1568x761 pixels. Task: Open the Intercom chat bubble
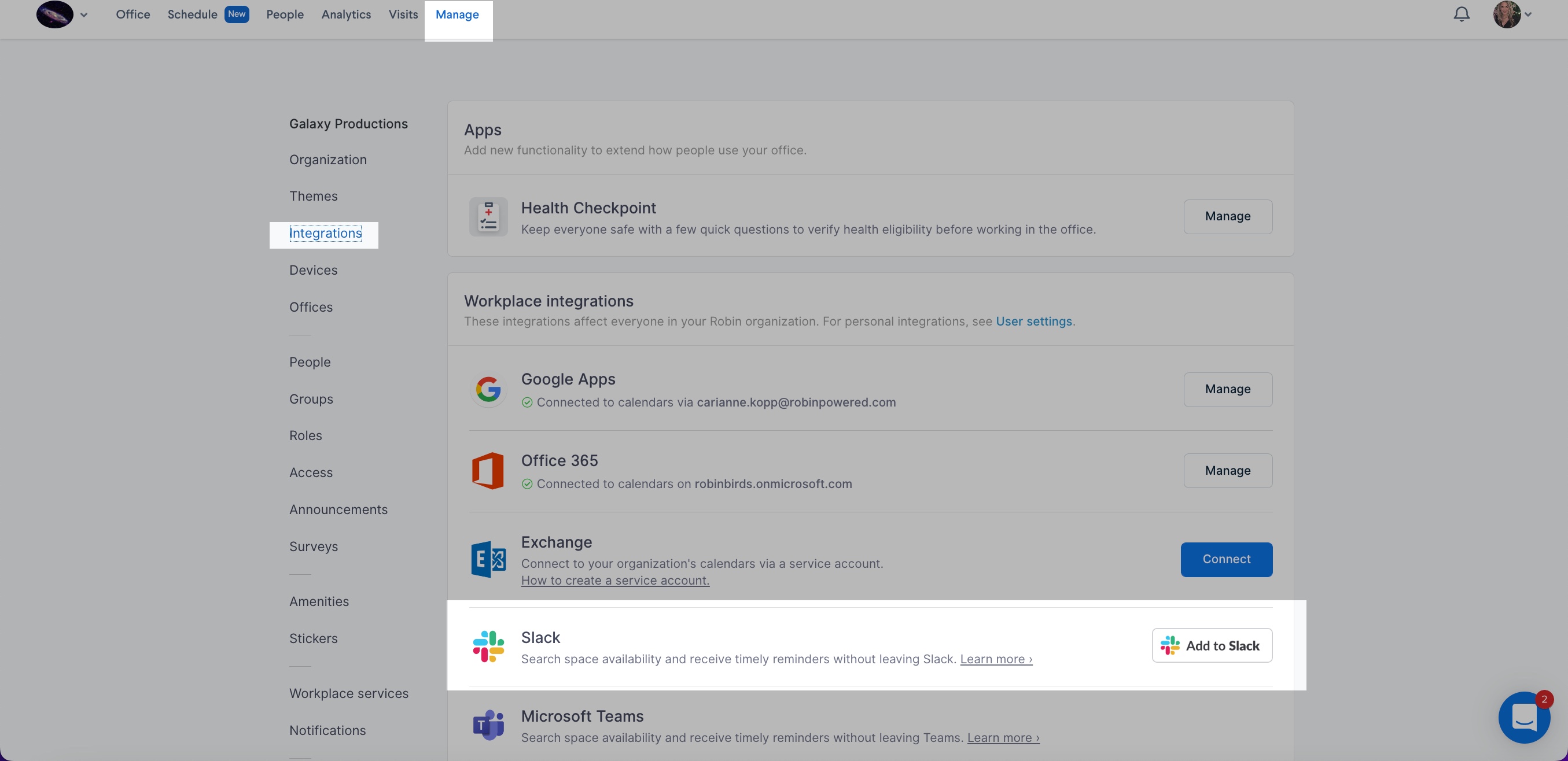click(1524, 717)
